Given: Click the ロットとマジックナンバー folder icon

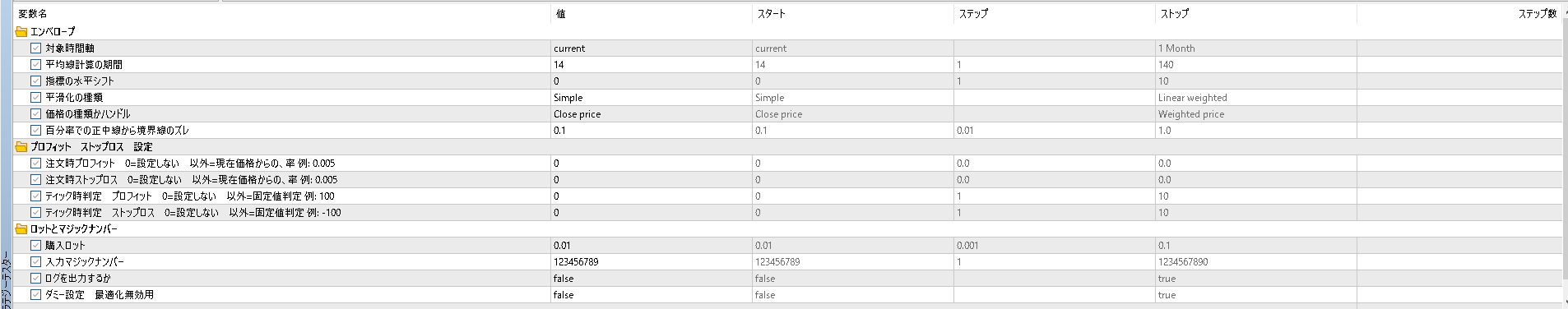Looking at the screenshot, I should click(x=21, y=229).
